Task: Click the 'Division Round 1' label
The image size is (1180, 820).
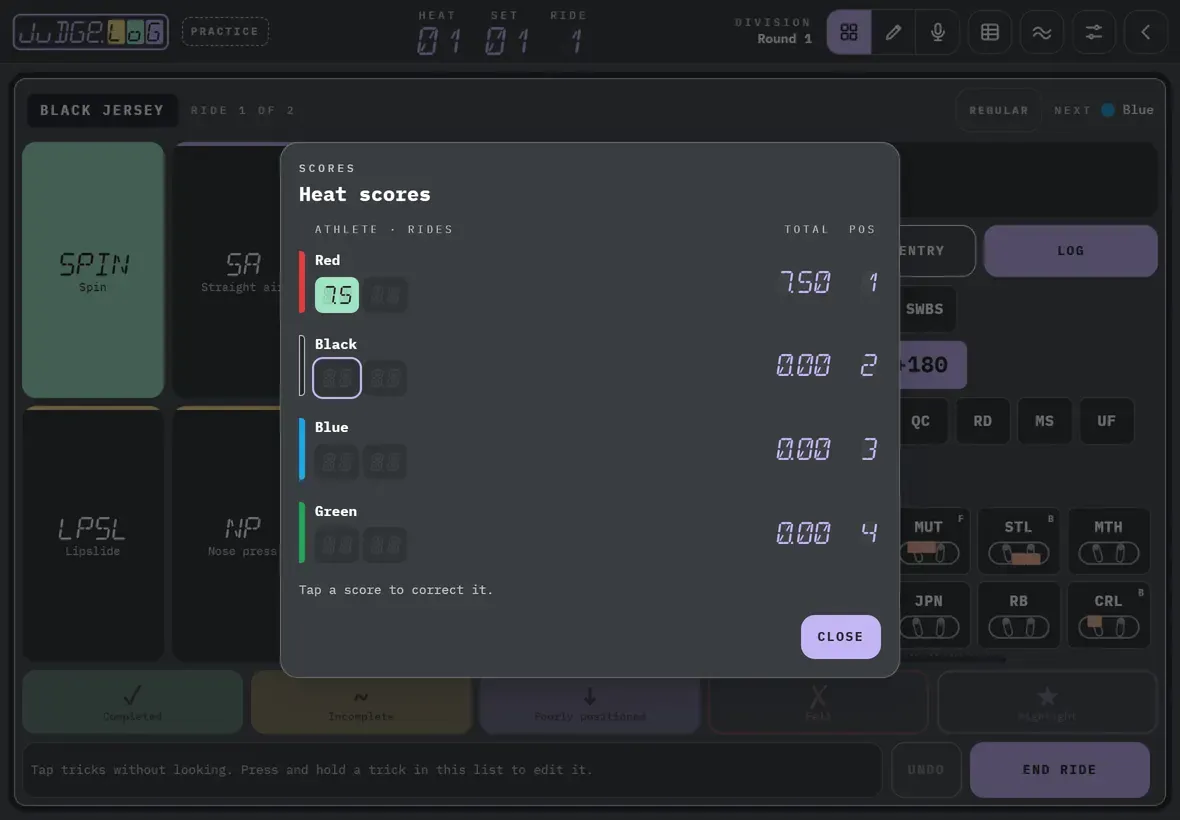Action: 774,31
